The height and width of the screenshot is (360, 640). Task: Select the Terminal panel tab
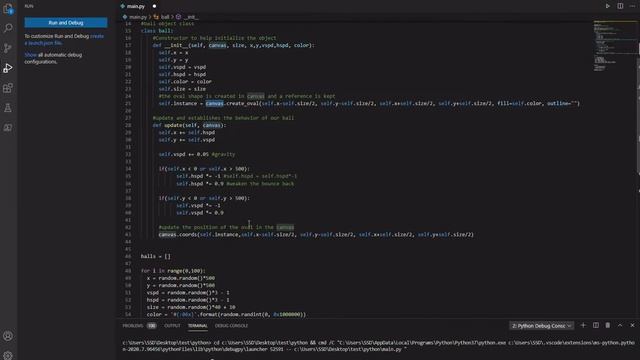(x=198, y=326)
